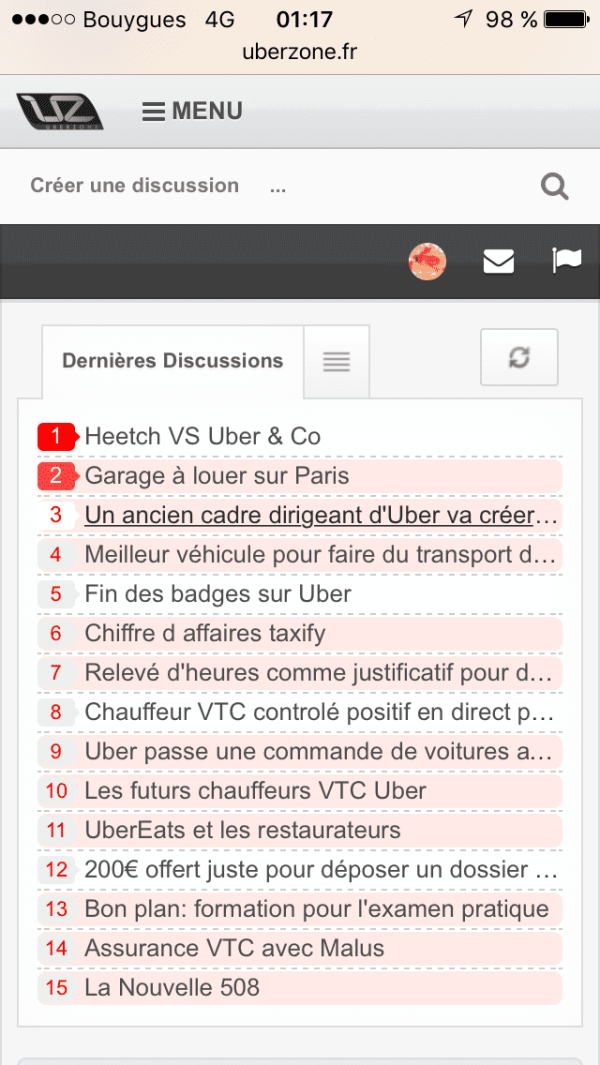This screenshot has height=1065, width=600.
Task: Tap the ellipsis next to Créer une discussion
Action: [278, 187]
